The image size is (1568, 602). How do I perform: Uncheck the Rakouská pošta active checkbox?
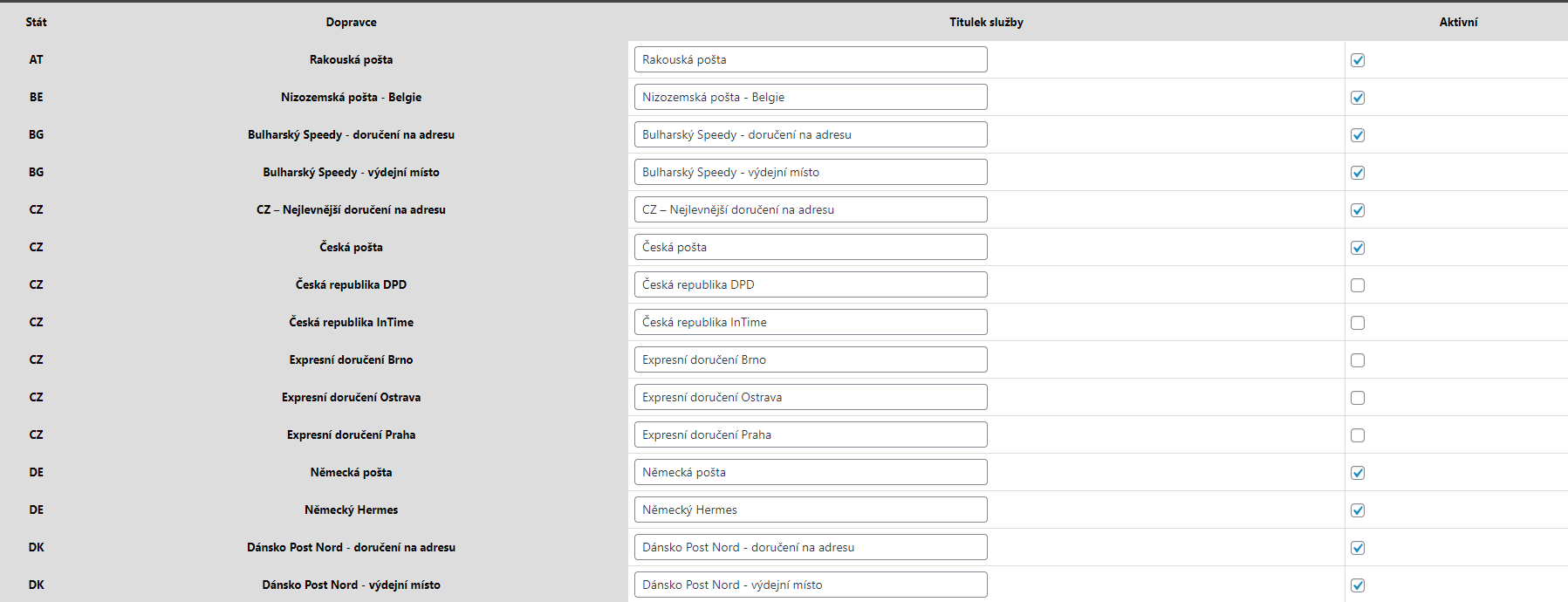coord(1358,60)
